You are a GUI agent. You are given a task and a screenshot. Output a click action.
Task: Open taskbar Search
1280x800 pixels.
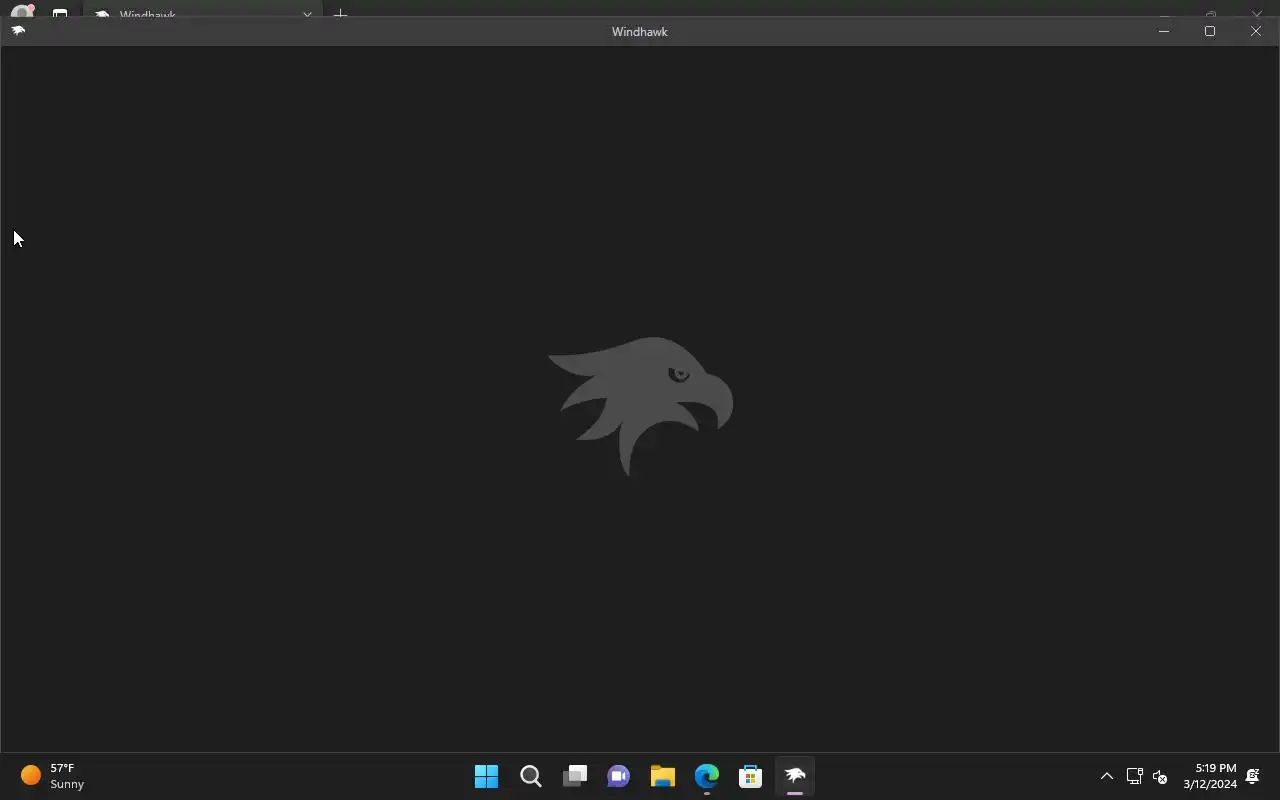click(x=531, y=776)
